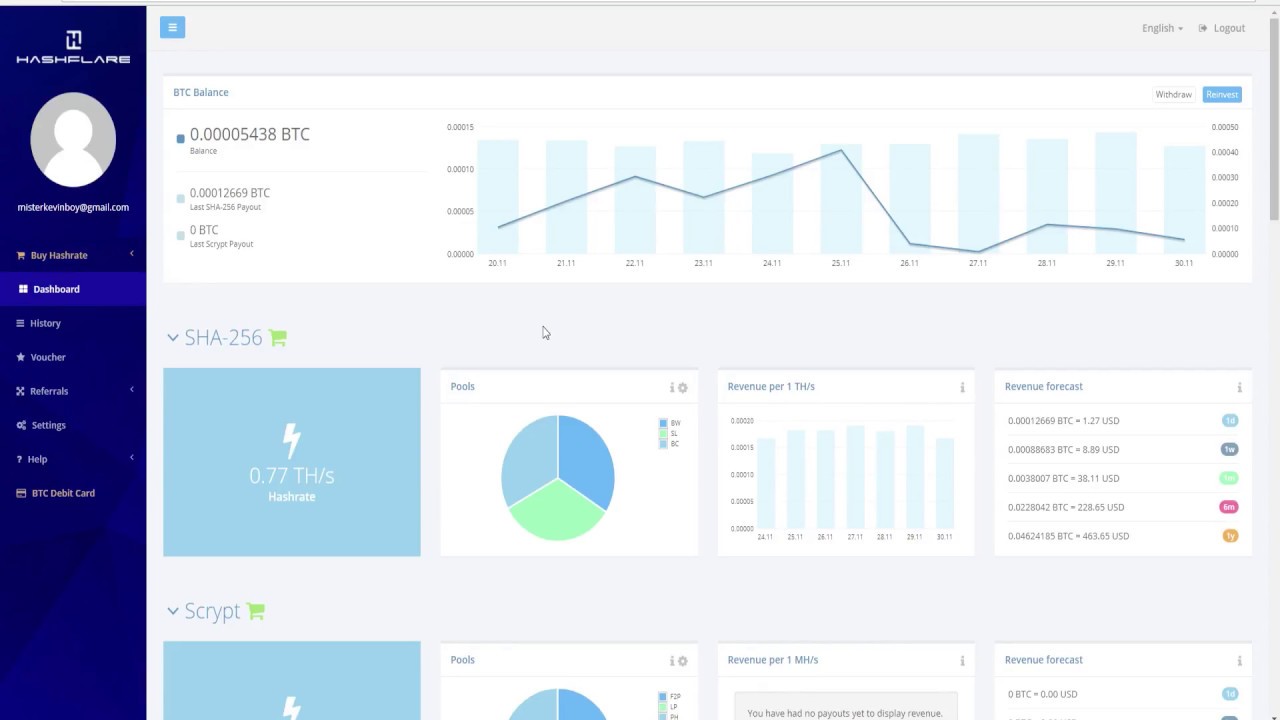Show info for Scrypt Pools panel

[672, 661]
